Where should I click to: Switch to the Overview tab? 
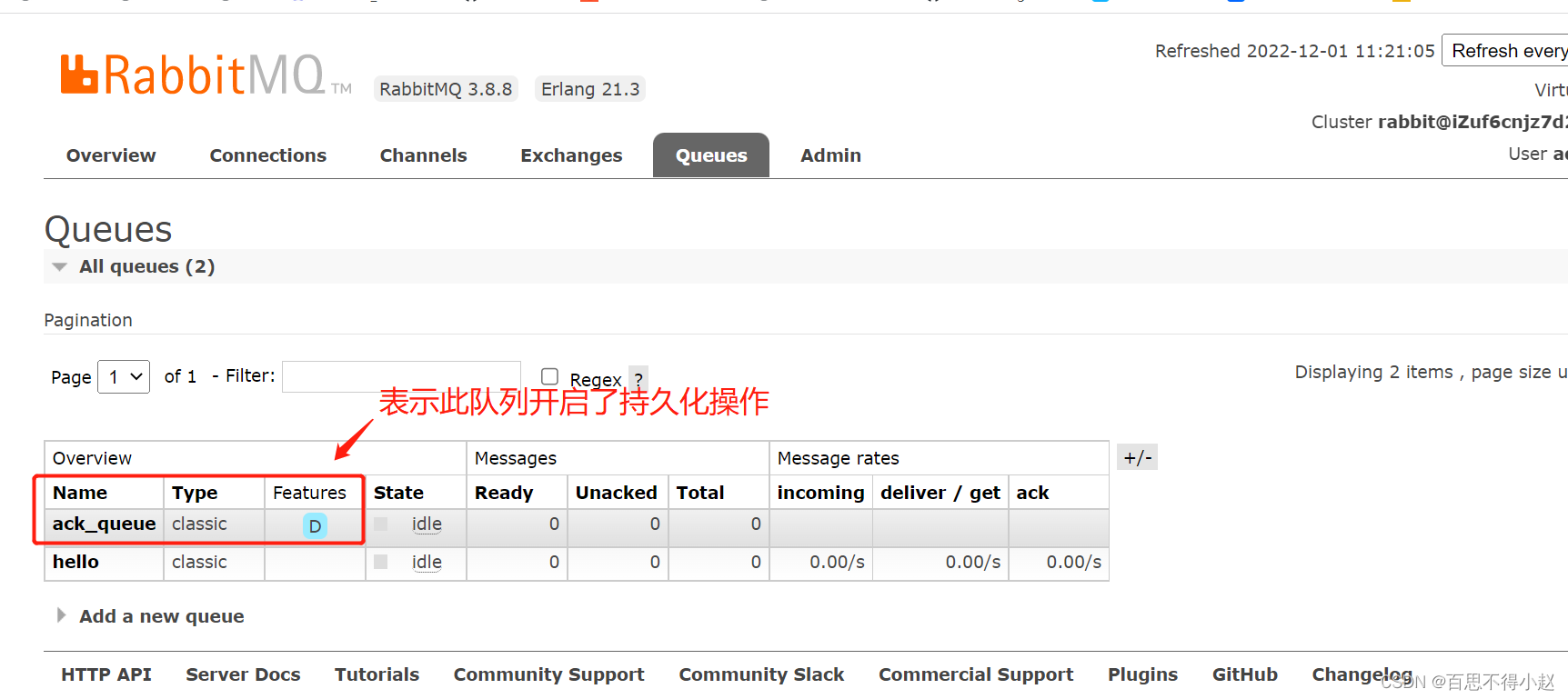point(111,155)
